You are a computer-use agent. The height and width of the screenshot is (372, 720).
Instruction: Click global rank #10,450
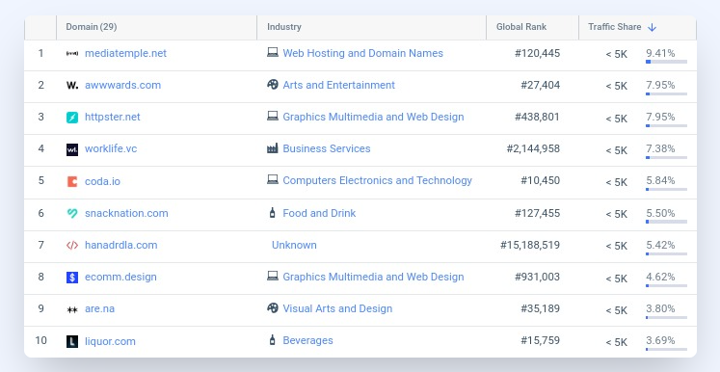(x=540, y=180)
